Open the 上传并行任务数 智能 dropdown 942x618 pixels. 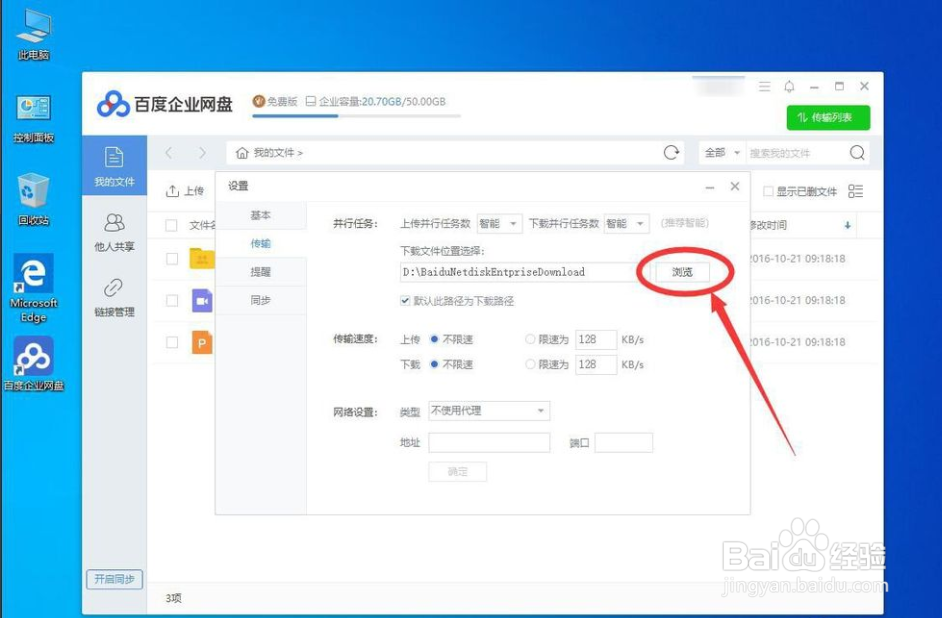pyautogui.click(x=499, y=224)
